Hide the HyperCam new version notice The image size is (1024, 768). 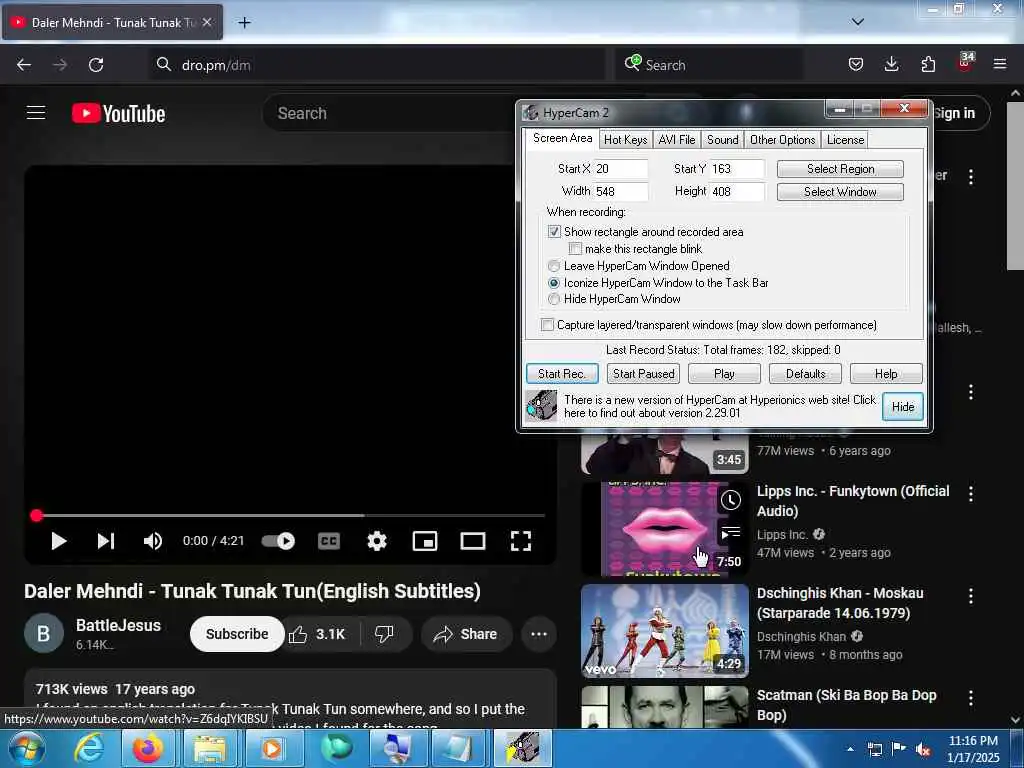pyautogui.click(x=903, y=407)
